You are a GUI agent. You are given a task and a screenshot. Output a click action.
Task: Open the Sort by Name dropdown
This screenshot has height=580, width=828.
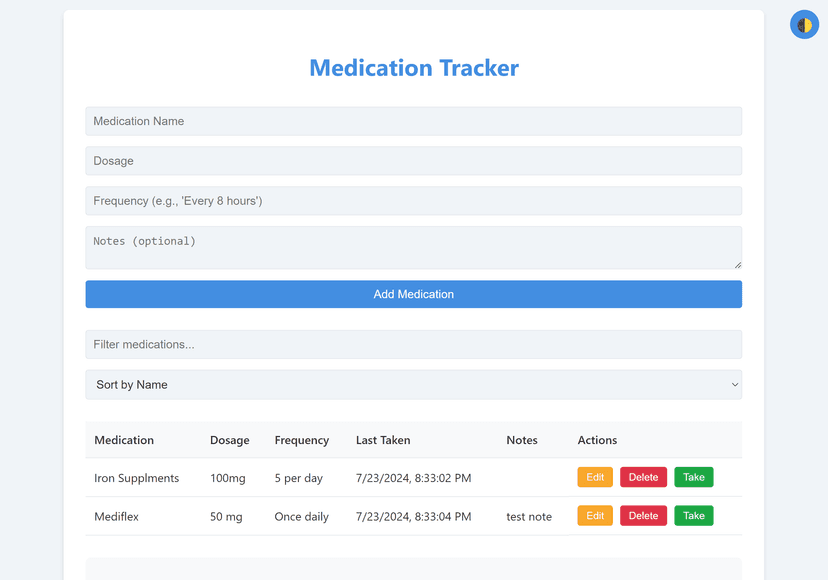click(413, 385)
